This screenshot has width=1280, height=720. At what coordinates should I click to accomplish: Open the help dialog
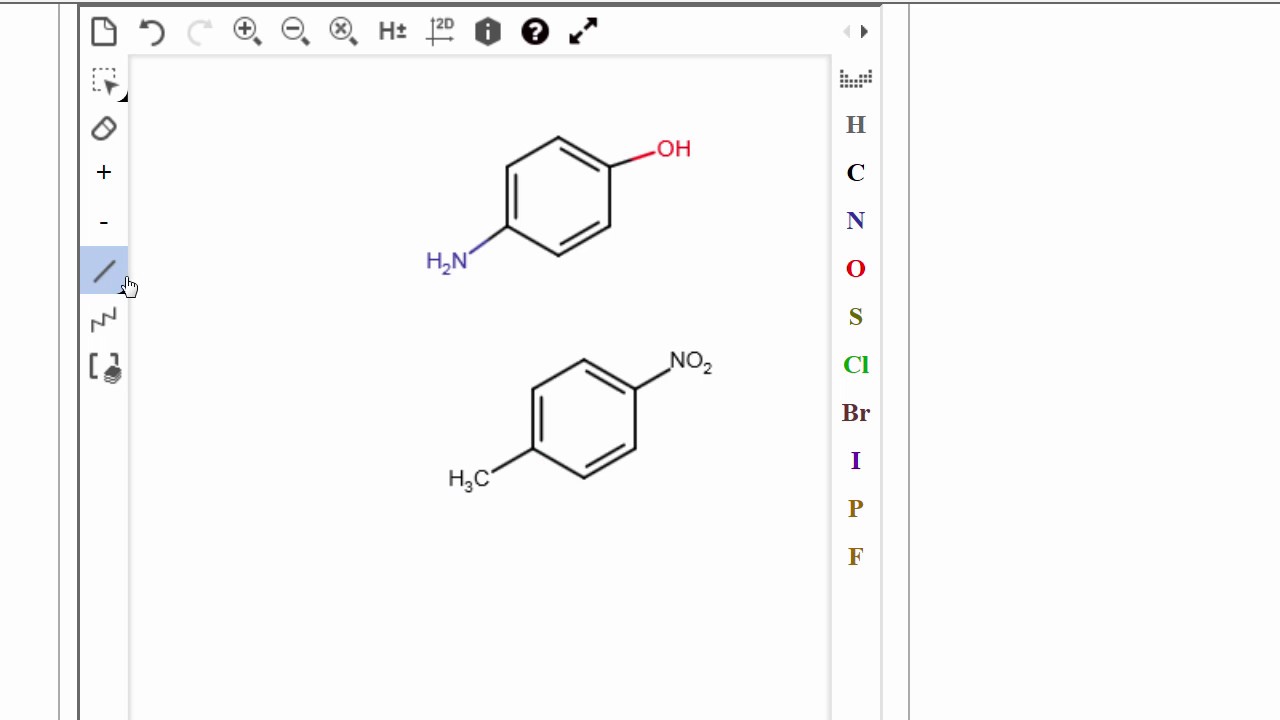[x=535, y=31]
